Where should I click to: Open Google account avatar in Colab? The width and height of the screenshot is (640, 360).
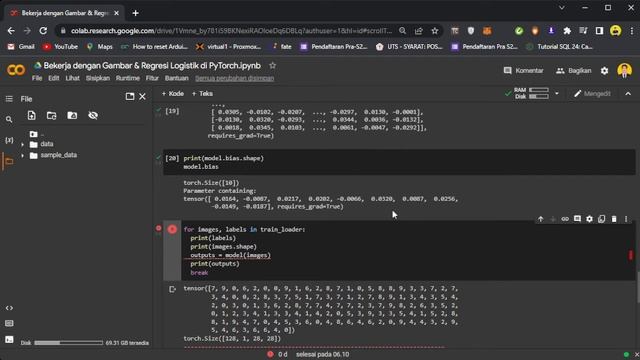[624, 70]
